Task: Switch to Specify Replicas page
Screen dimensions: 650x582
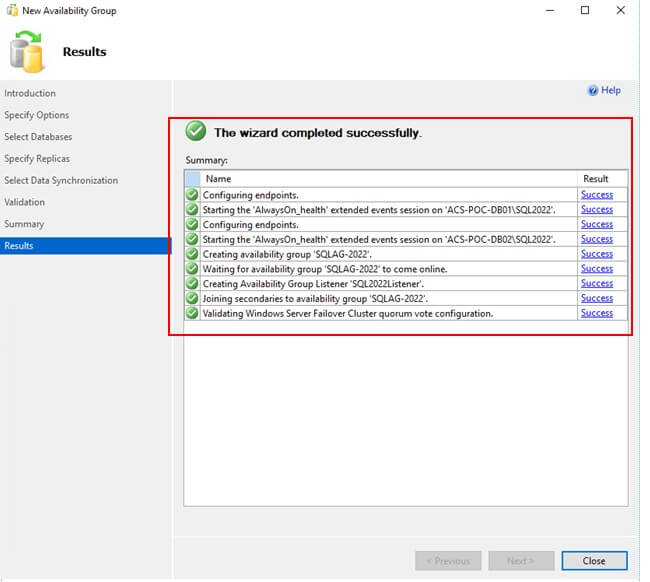Action: [x=37, y=159]
